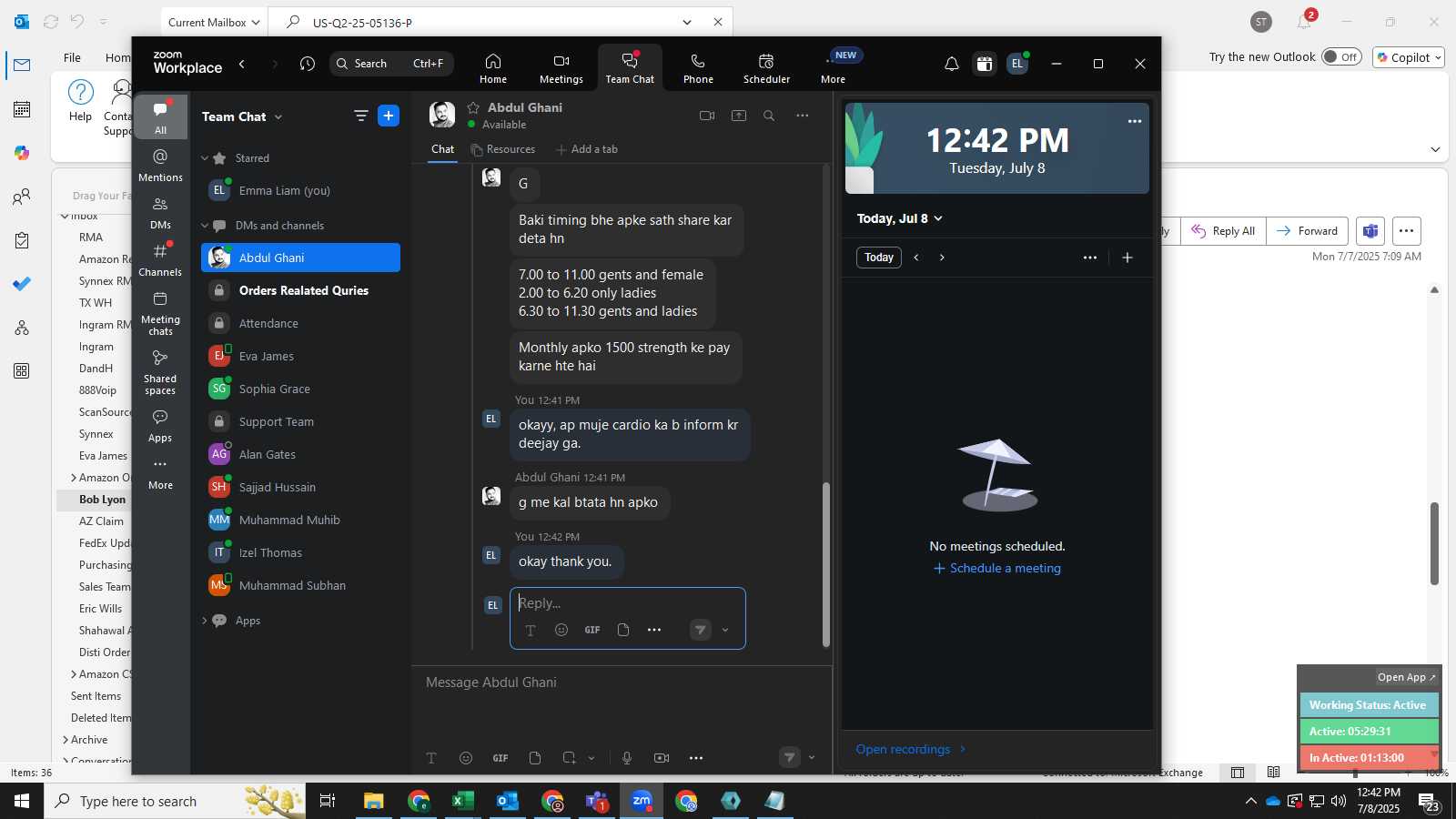The height and width of the screenshot is (819, 1456).
Task: Record audio message with microphone icon
Action: [627, 757]
